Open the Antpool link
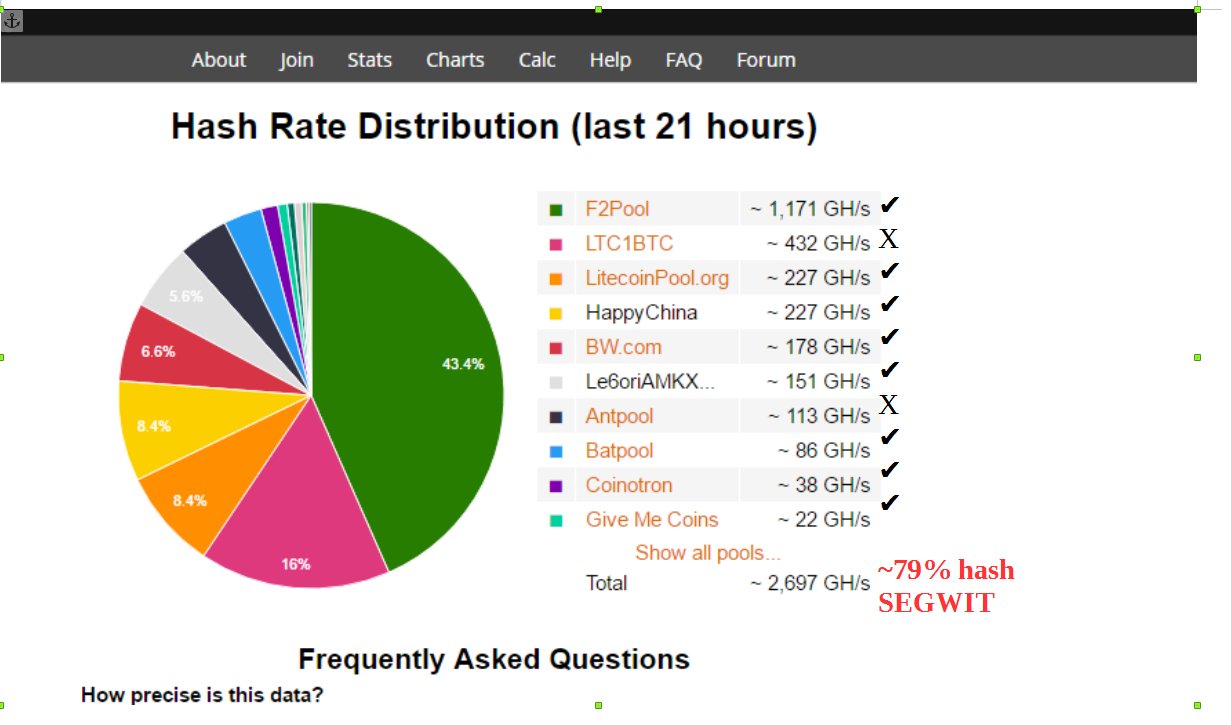 click(619, 416)
